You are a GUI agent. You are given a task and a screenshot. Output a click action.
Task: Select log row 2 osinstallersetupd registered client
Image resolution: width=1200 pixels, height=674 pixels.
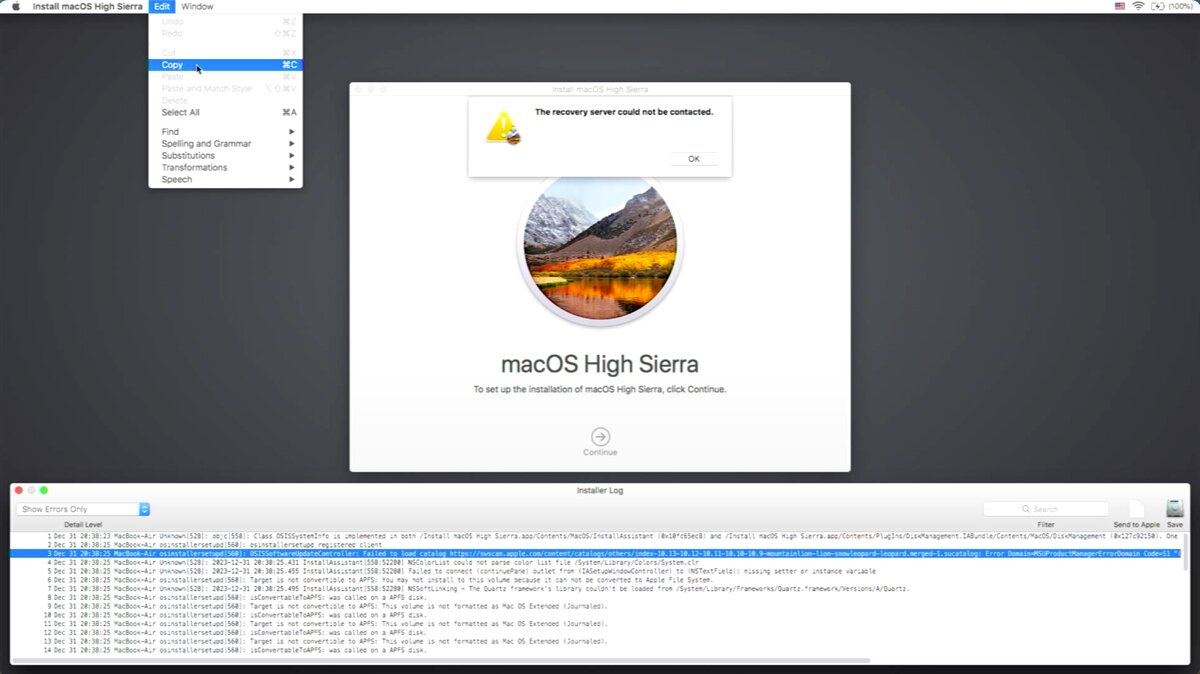(597, 545)
